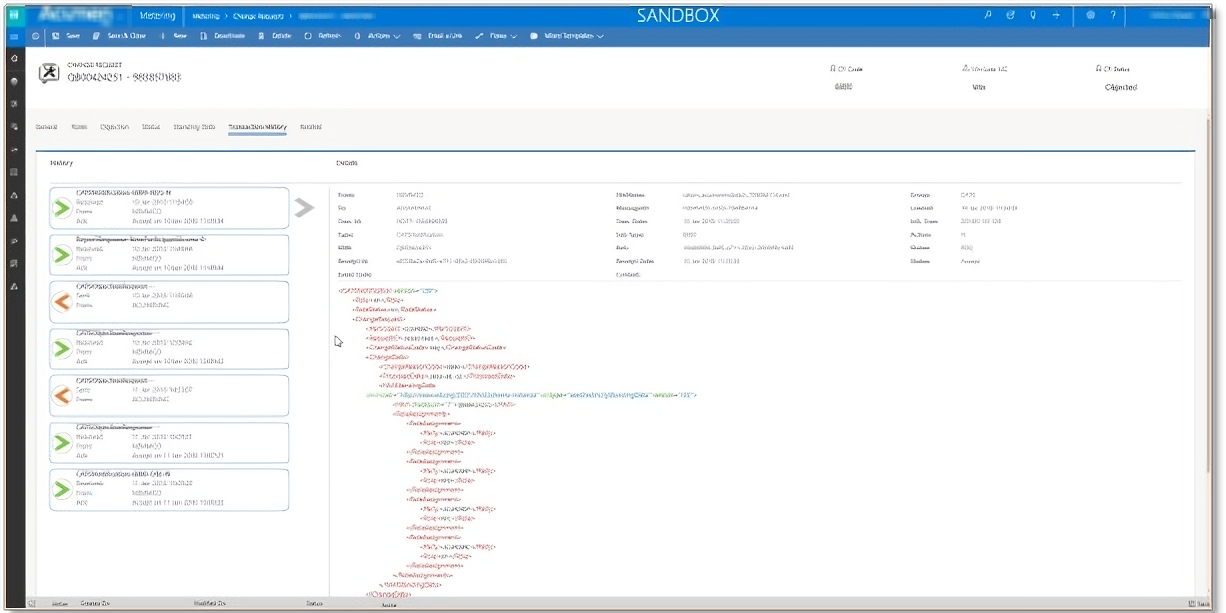Open the search magnifier icon in the header
Viewport: 1226px width, 613px height.
[988, 15]
